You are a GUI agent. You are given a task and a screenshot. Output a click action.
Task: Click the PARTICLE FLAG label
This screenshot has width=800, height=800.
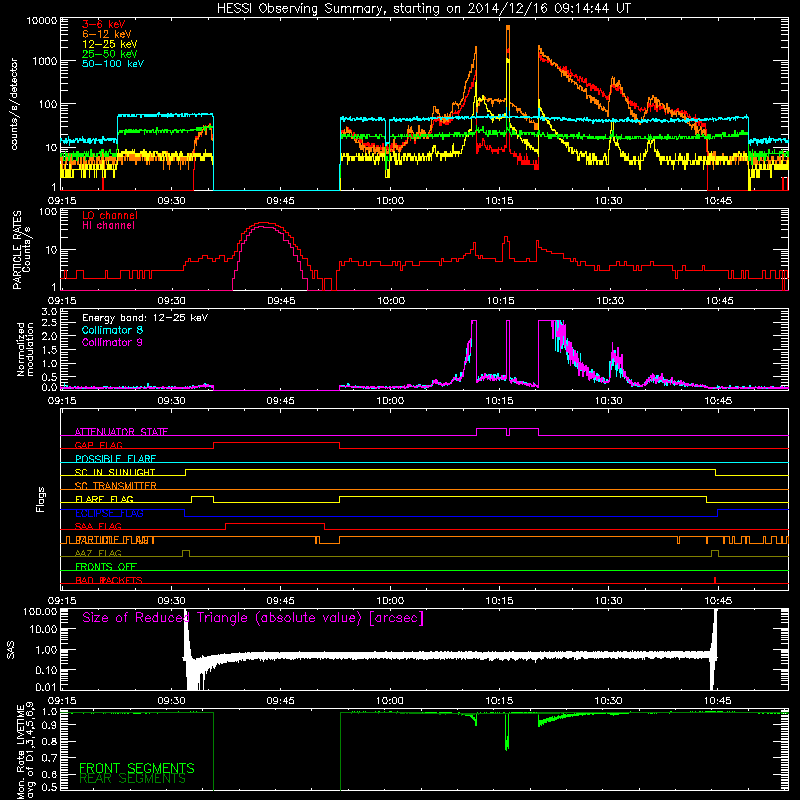(115, 540)
